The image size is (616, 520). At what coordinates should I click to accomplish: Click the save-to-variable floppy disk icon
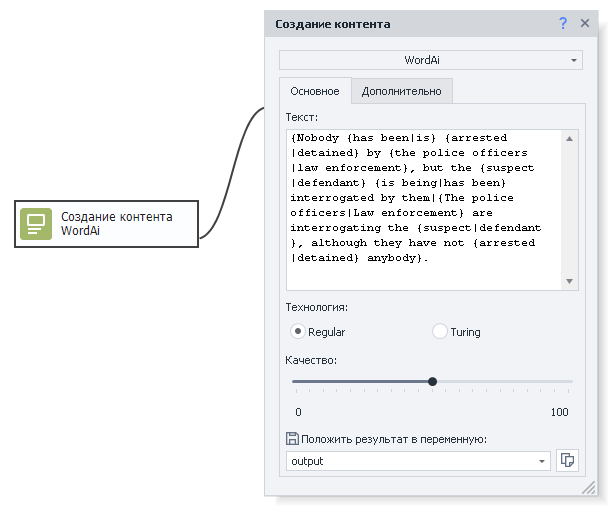pos(292,438)
